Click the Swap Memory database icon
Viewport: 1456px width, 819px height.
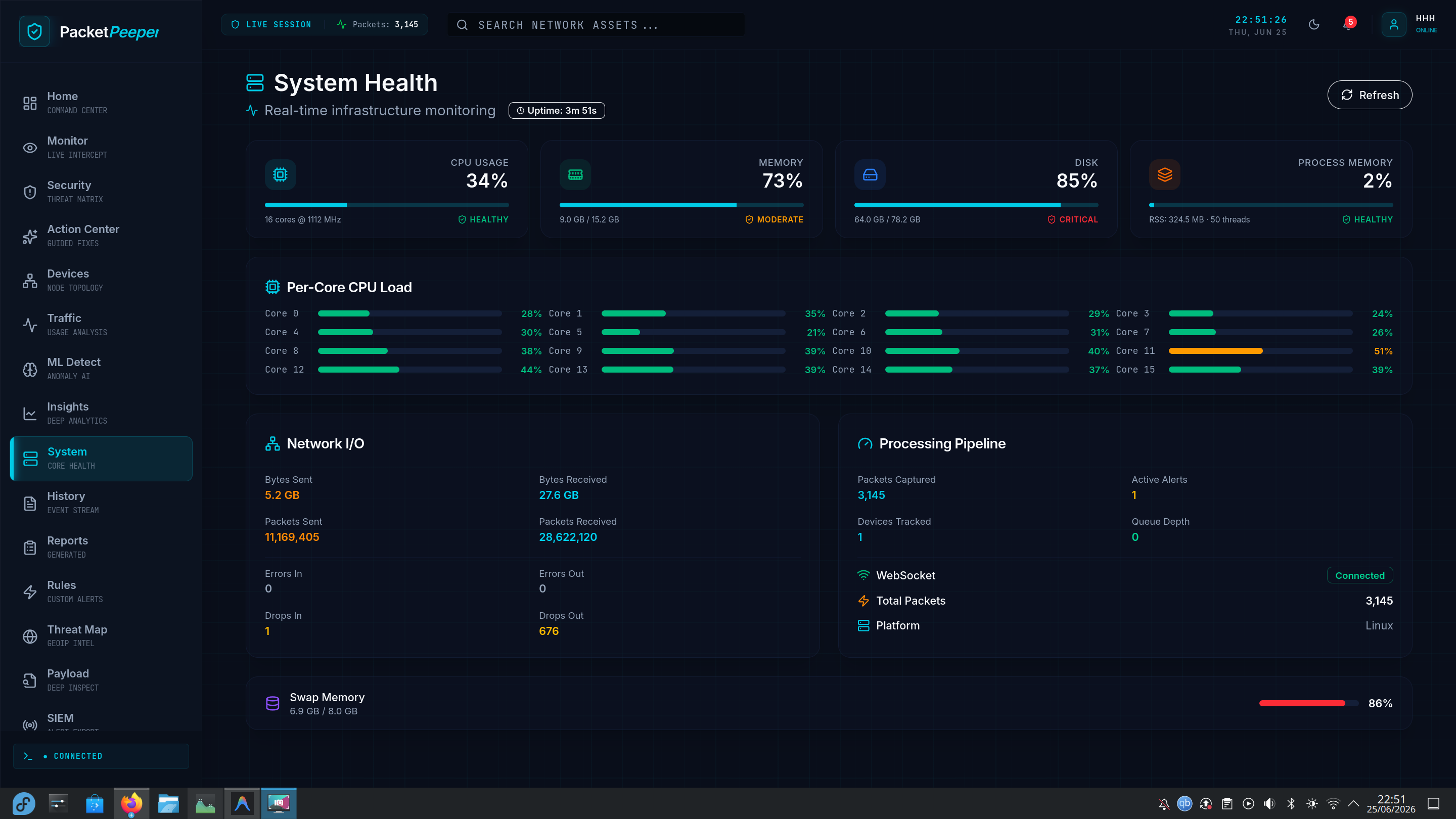click(272, 703)
